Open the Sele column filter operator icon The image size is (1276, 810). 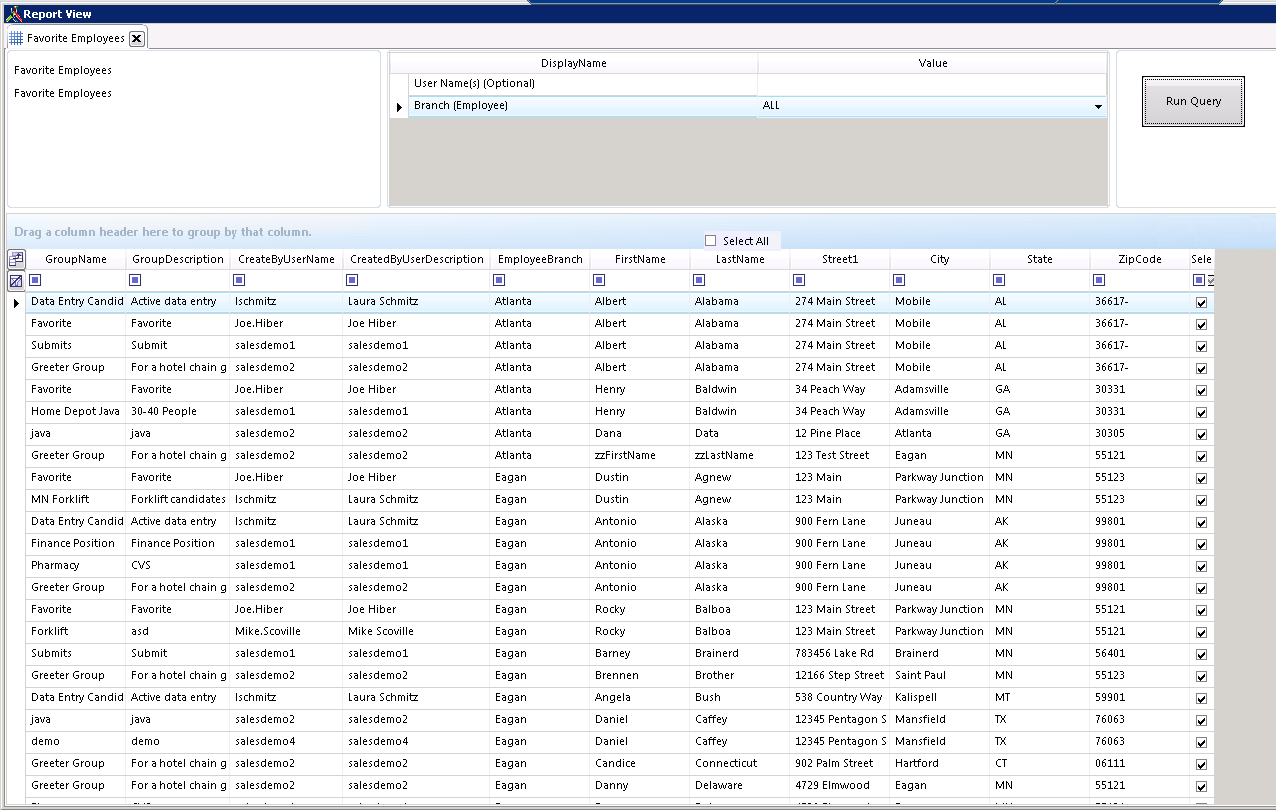click(x=1199, y=280)
